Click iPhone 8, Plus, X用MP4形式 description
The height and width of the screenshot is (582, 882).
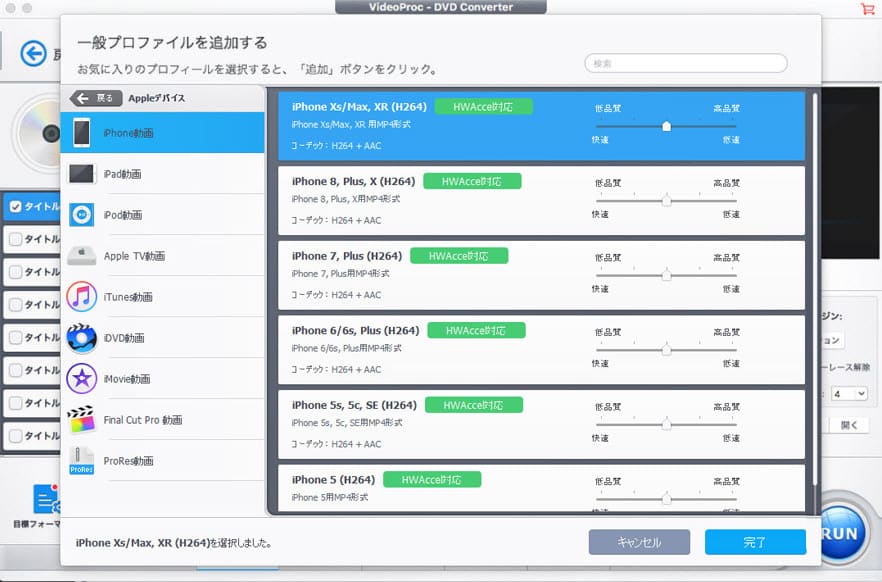pyautogui.click(x=346, y=199)
